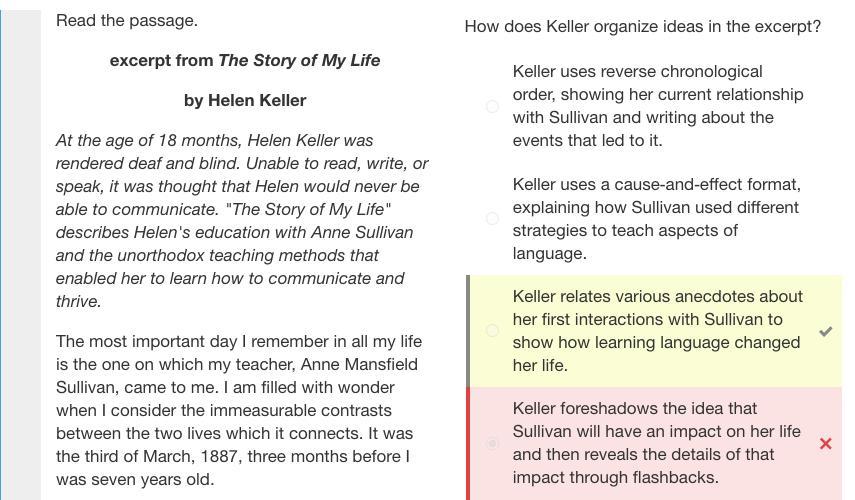Select the reverse chronological order radio button
This screenshot has height=500, width=855.
point(492,106)
